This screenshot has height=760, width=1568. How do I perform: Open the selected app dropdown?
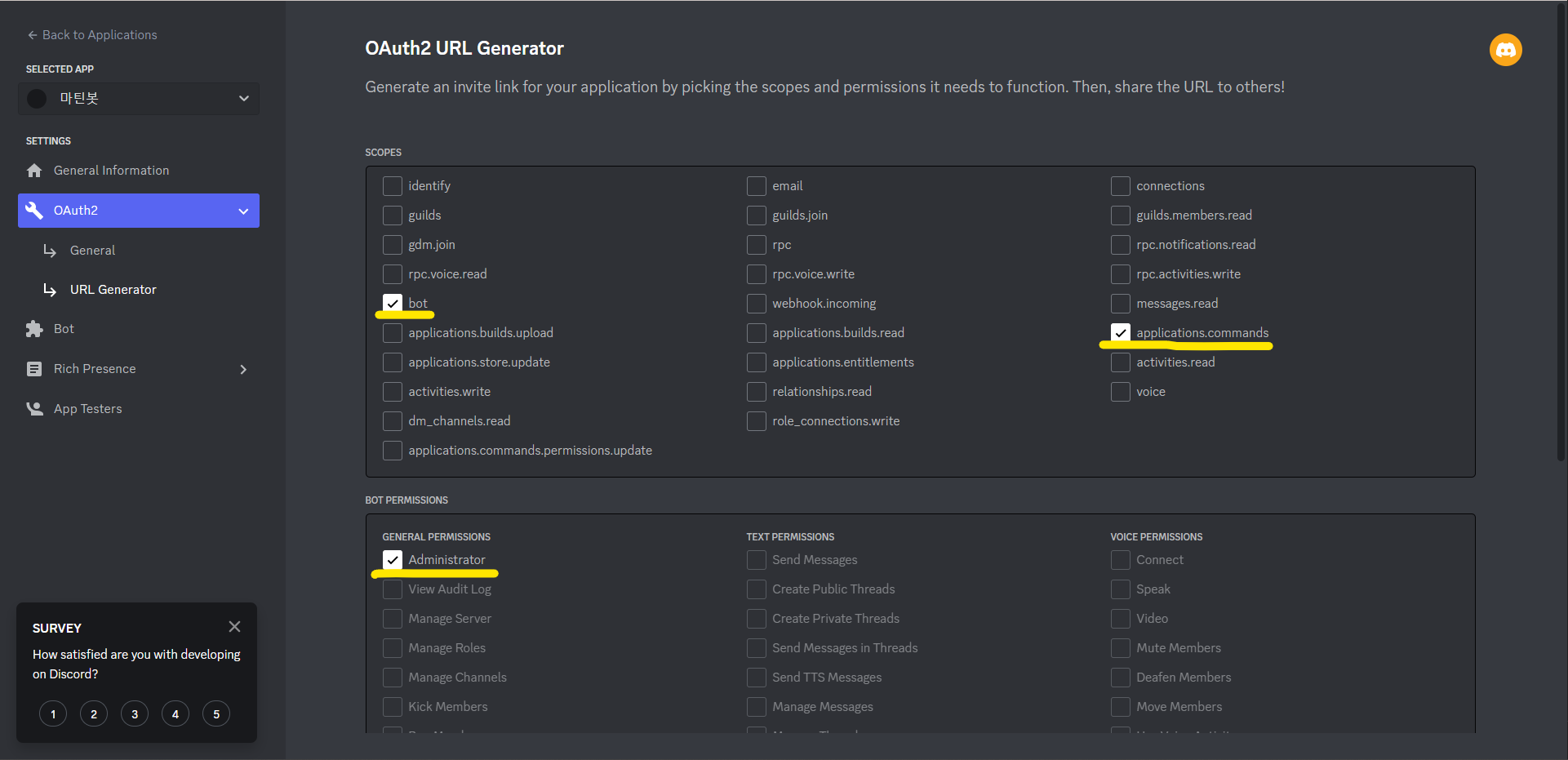[x=139, y=99]
